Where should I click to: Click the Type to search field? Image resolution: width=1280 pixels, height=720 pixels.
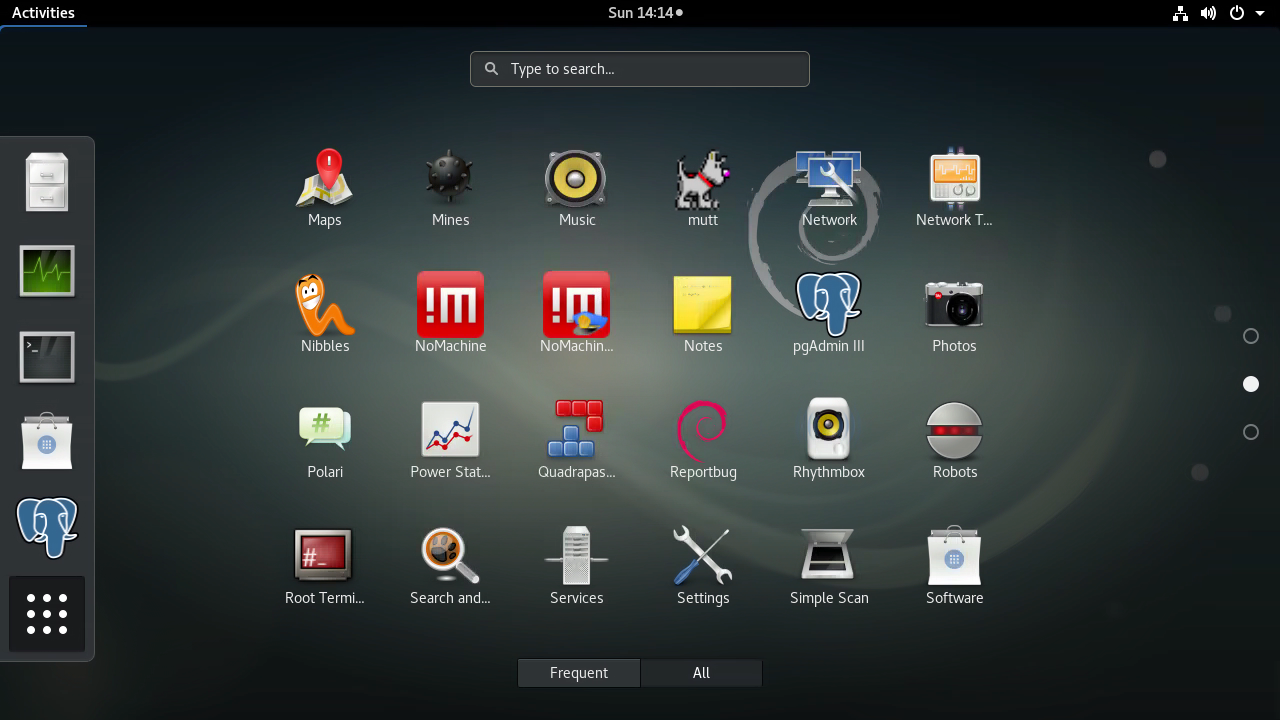pos(640,69)
